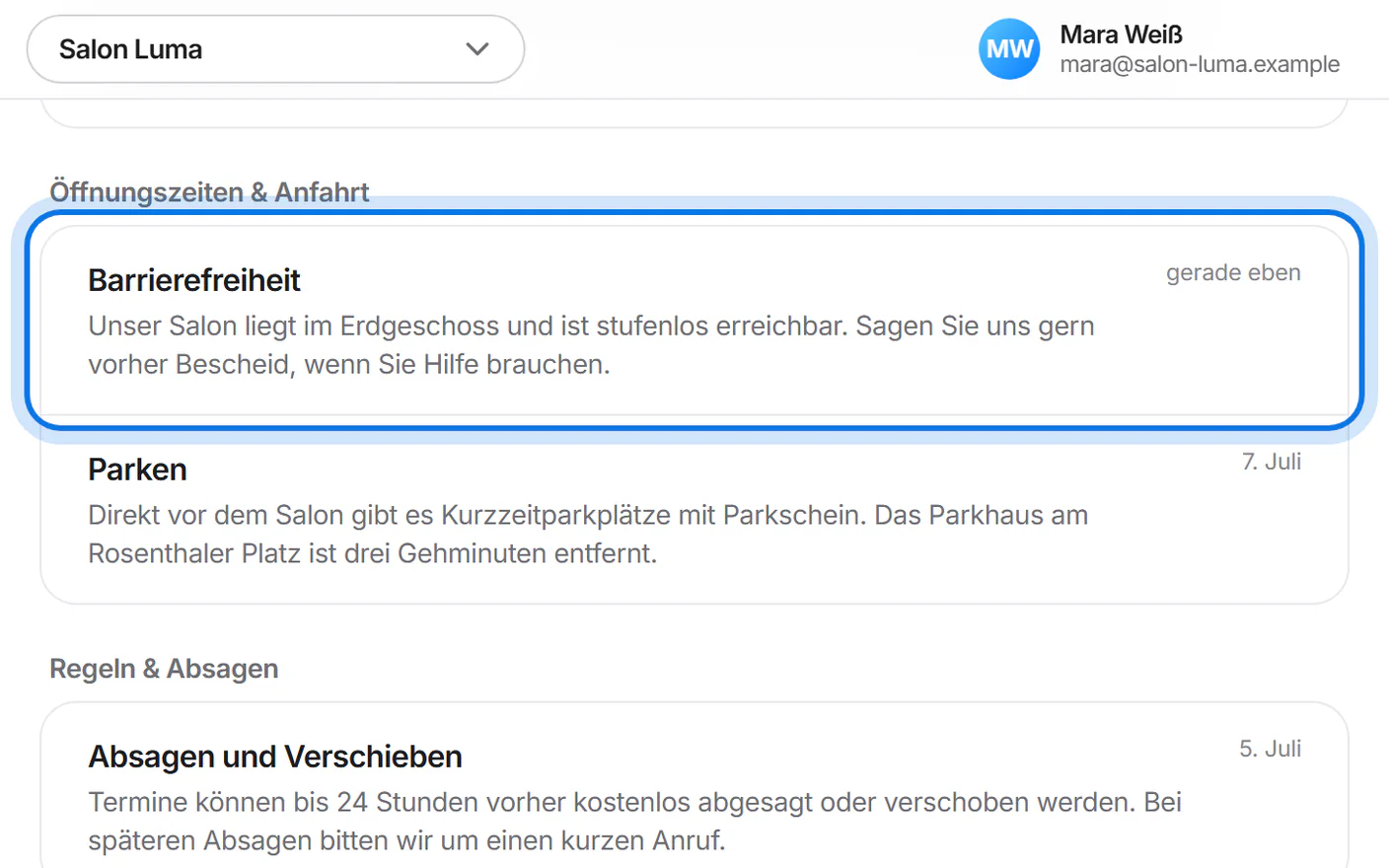Viewport: 1389px width, 868px height.
Task: Click the text about Kurzzeitparkplätze mit Parkschein
Action: point(588,534)
